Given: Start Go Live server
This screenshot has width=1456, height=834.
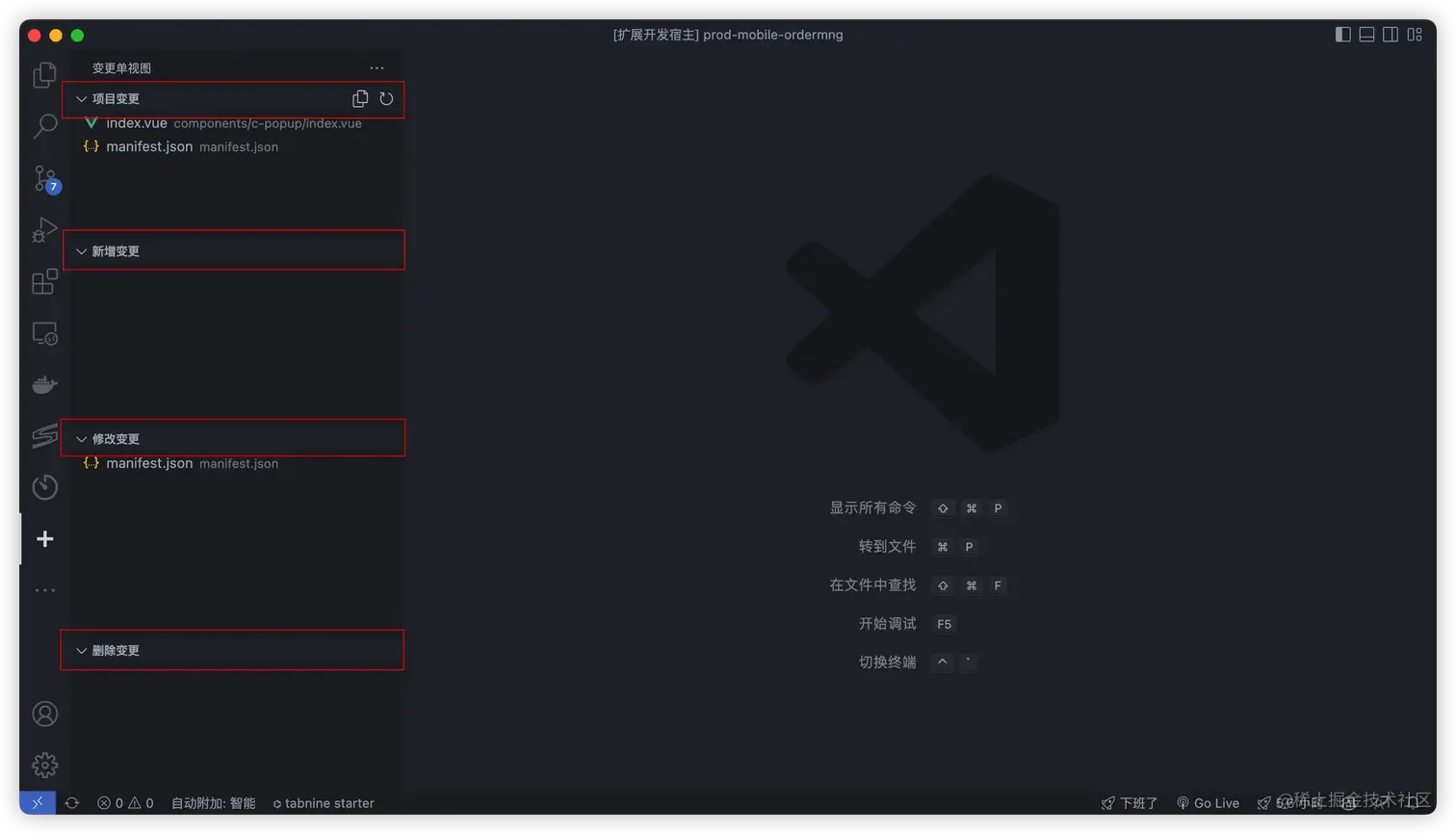Looking at the screenshot, I should pos(1208,802).
